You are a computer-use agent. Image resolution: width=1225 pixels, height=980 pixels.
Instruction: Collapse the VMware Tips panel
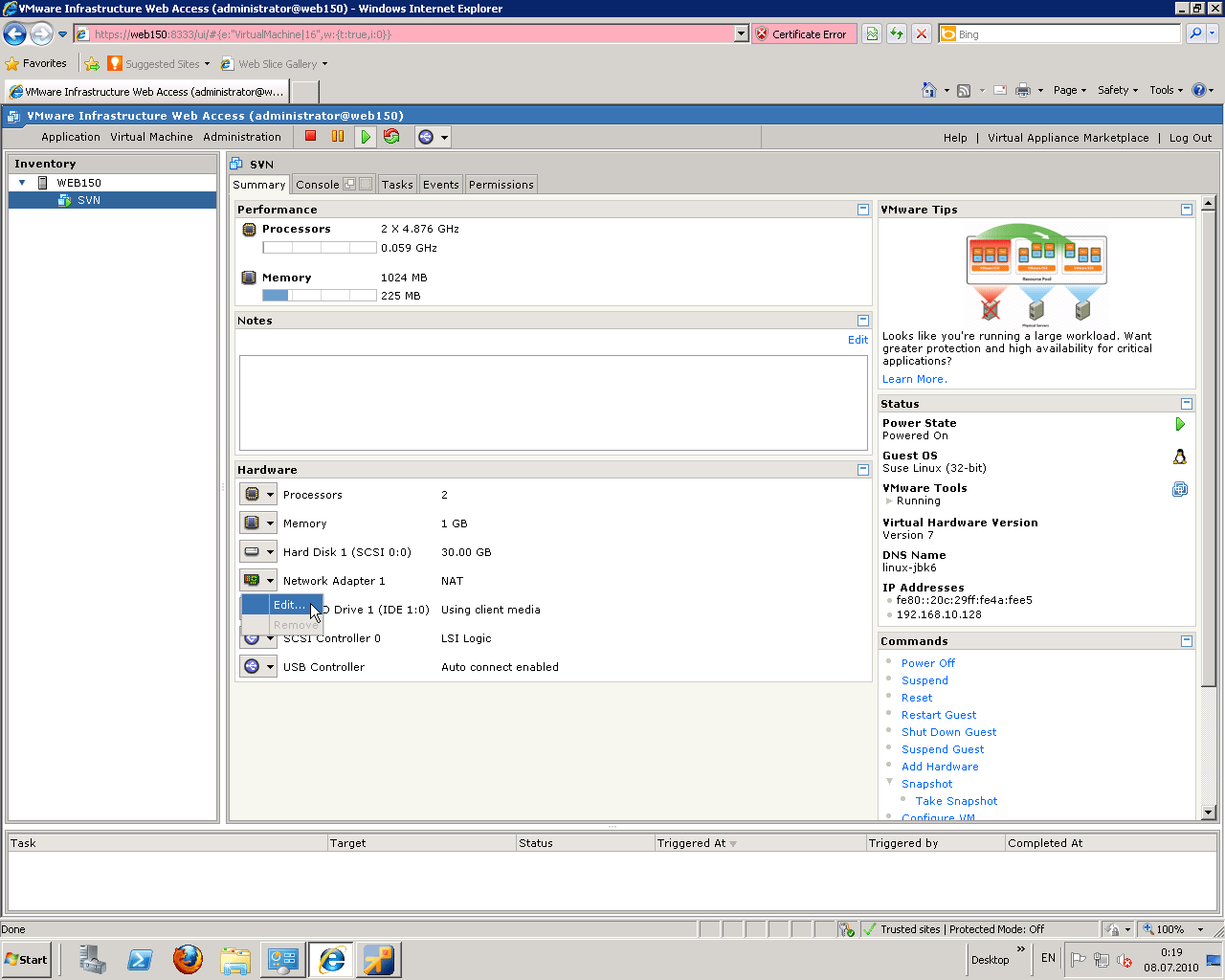[x=1187, y=210]
